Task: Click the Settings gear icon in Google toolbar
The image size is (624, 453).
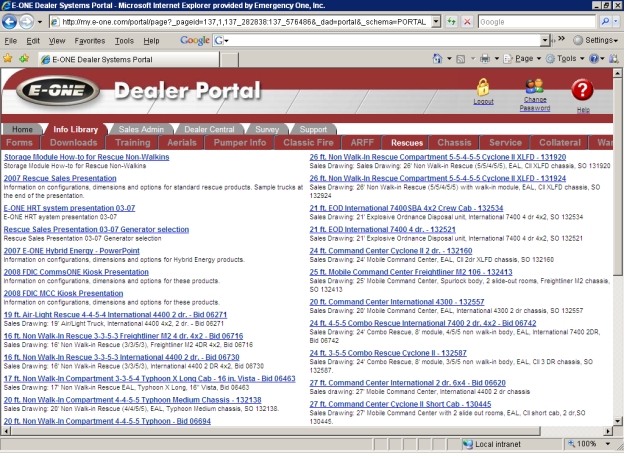Action: coord(578,40)
